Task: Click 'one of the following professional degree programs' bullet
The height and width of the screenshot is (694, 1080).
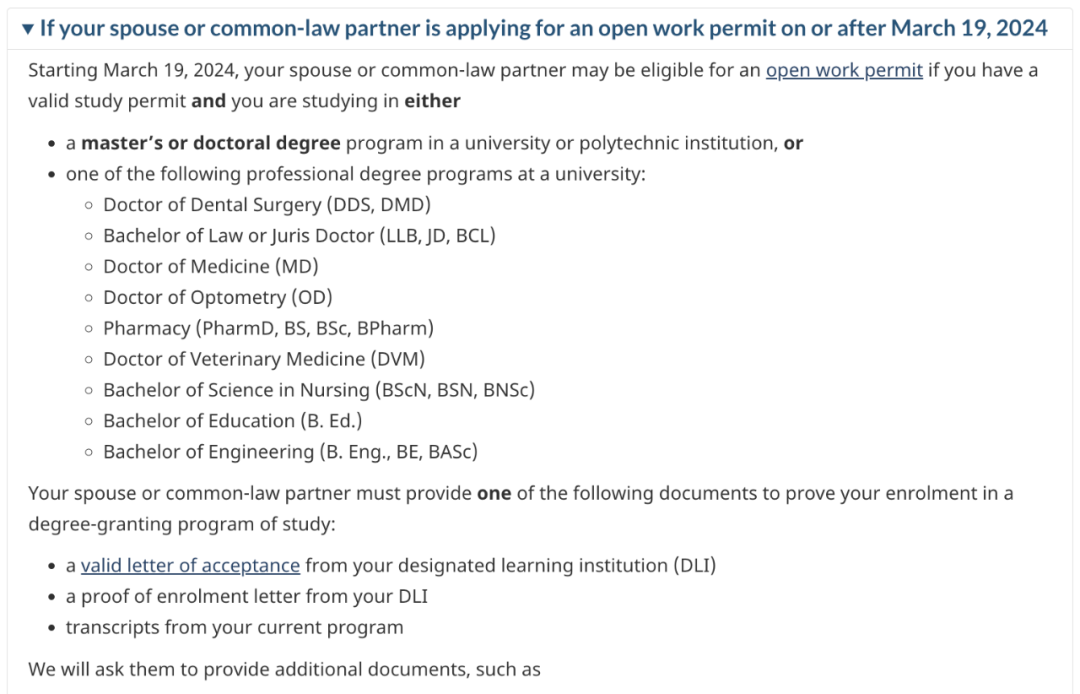Action: 355,174
